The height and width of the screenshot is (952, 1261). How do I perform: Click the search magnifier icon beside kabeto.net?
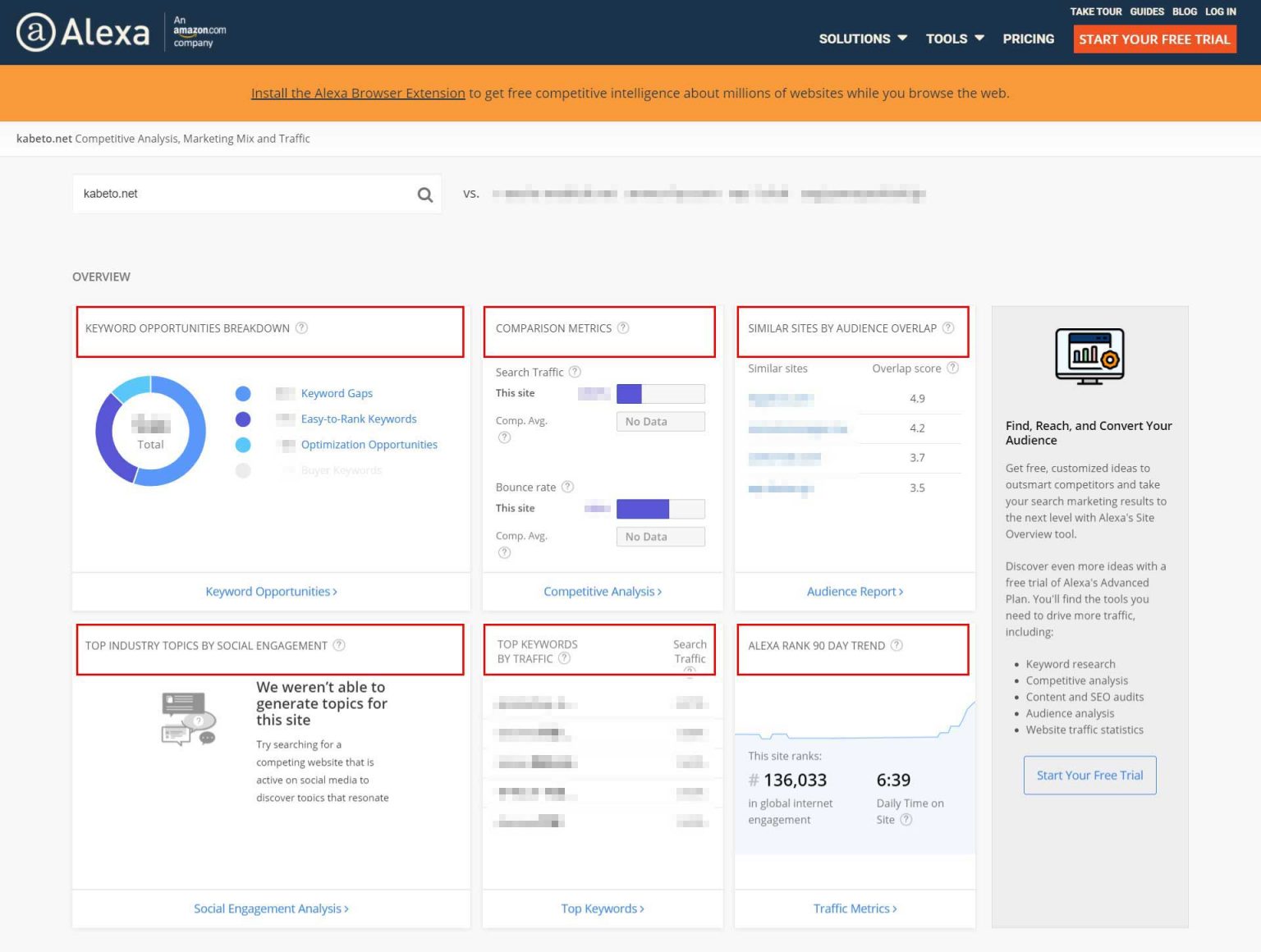tap(424, 195)
